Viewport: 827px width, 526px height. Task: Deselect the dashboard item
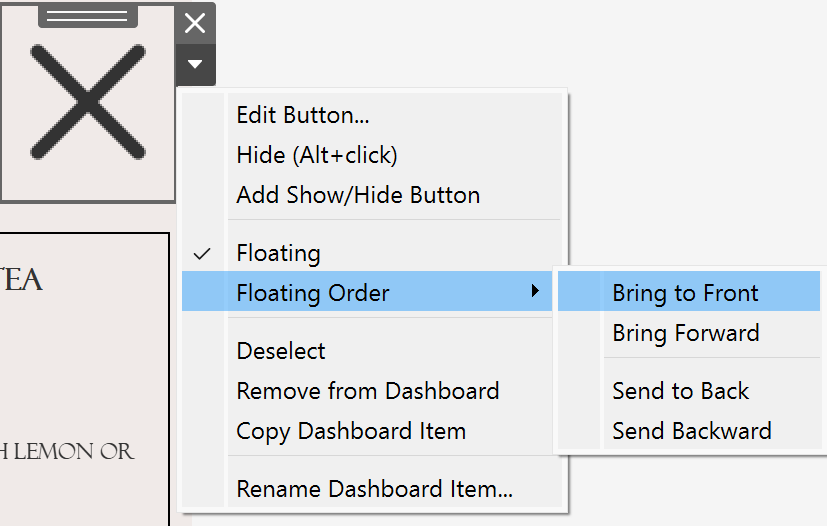281,351
